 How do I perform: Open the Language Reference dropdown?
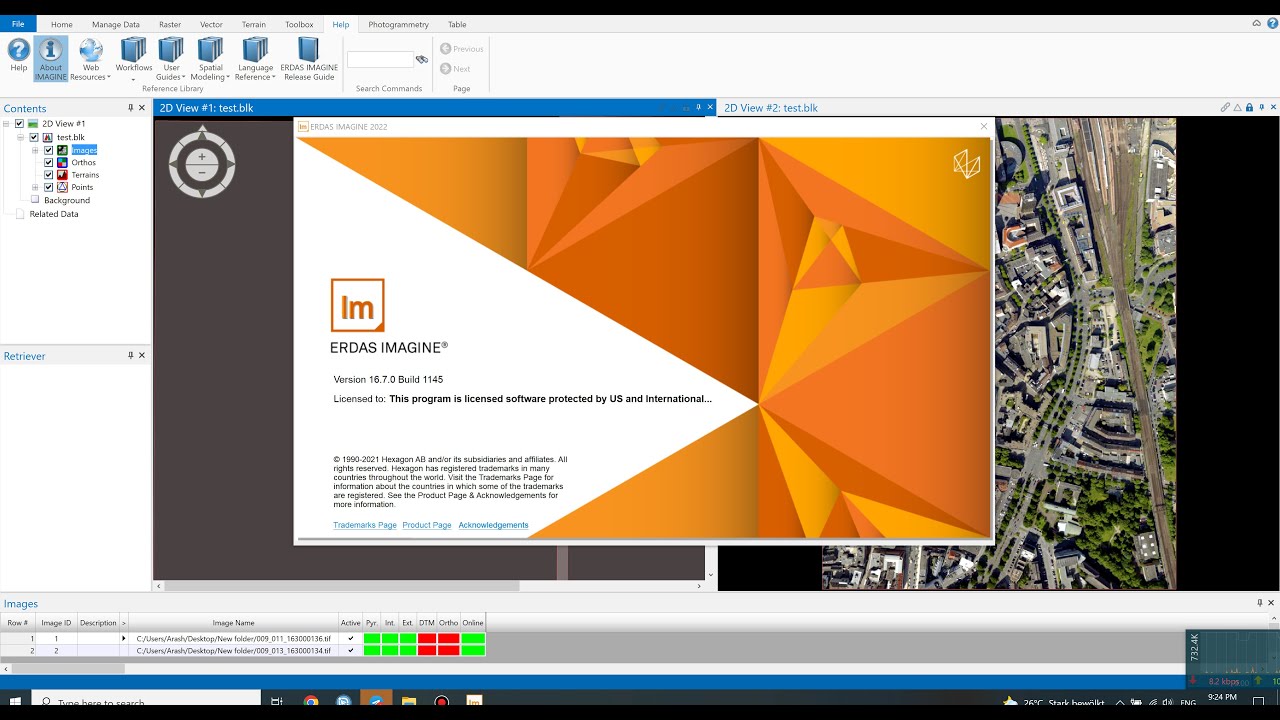[255, 59]
